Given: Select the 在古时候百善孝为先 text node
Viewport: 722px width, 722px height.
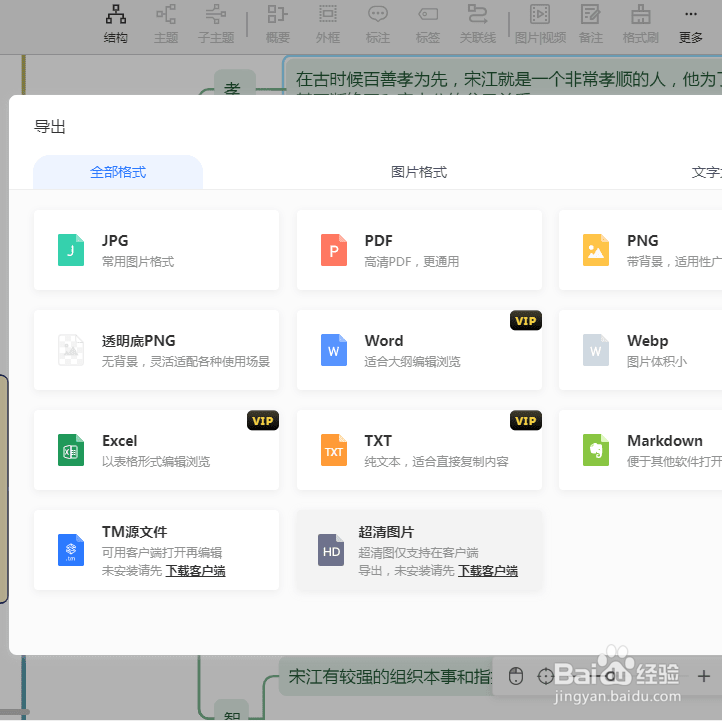Looking at the screenshot, I should [x=503, y=78].
